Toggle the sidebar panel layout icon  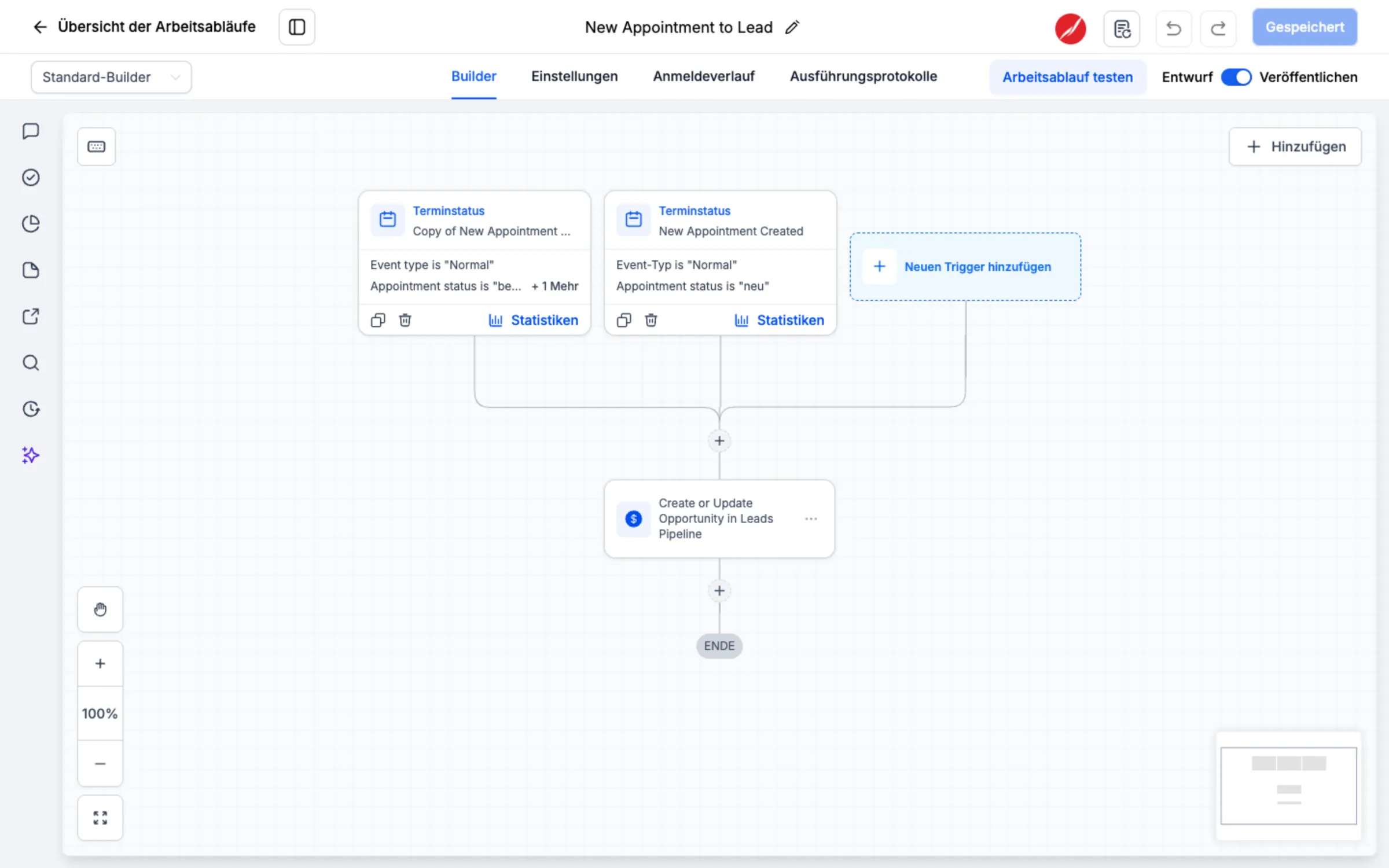click(x=297, y=27)
